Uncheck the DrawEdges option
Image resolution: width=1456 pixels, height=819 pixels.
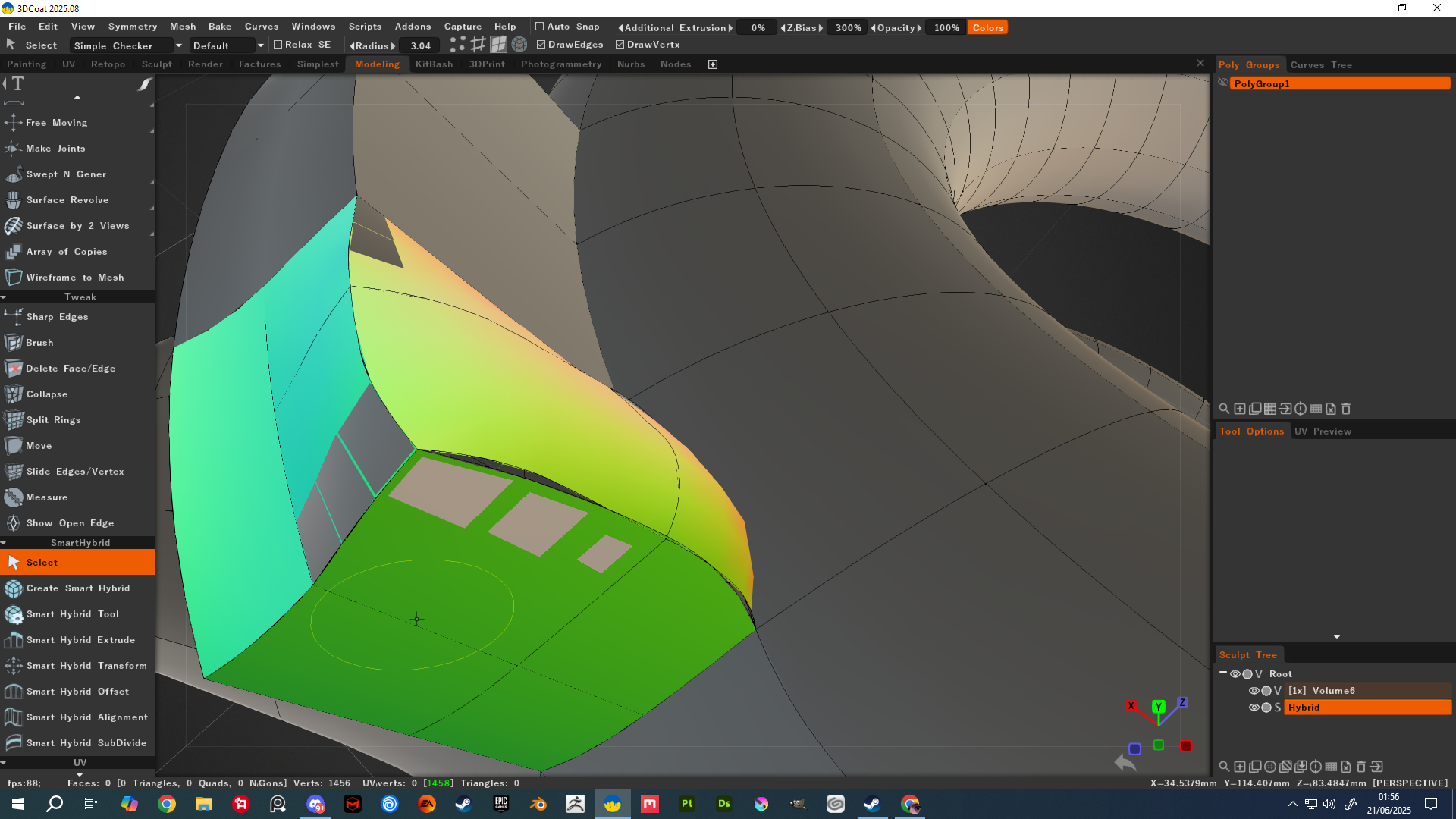click(541, 45)
